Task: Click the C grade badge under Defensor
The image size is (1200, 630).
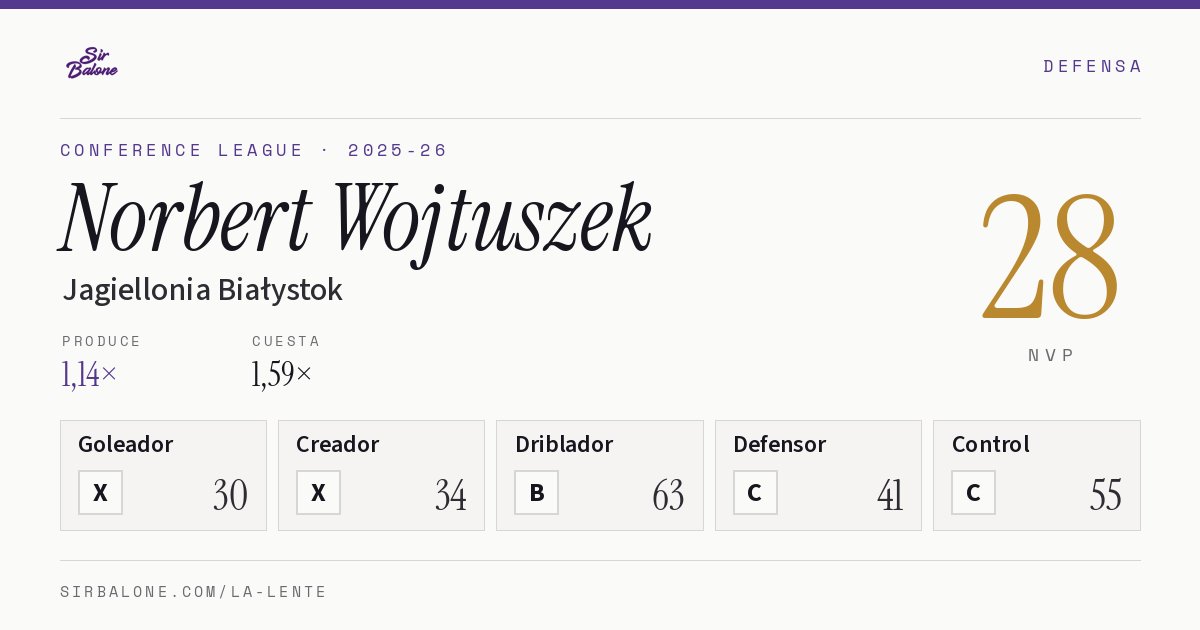Action: (x=755, y=492)
